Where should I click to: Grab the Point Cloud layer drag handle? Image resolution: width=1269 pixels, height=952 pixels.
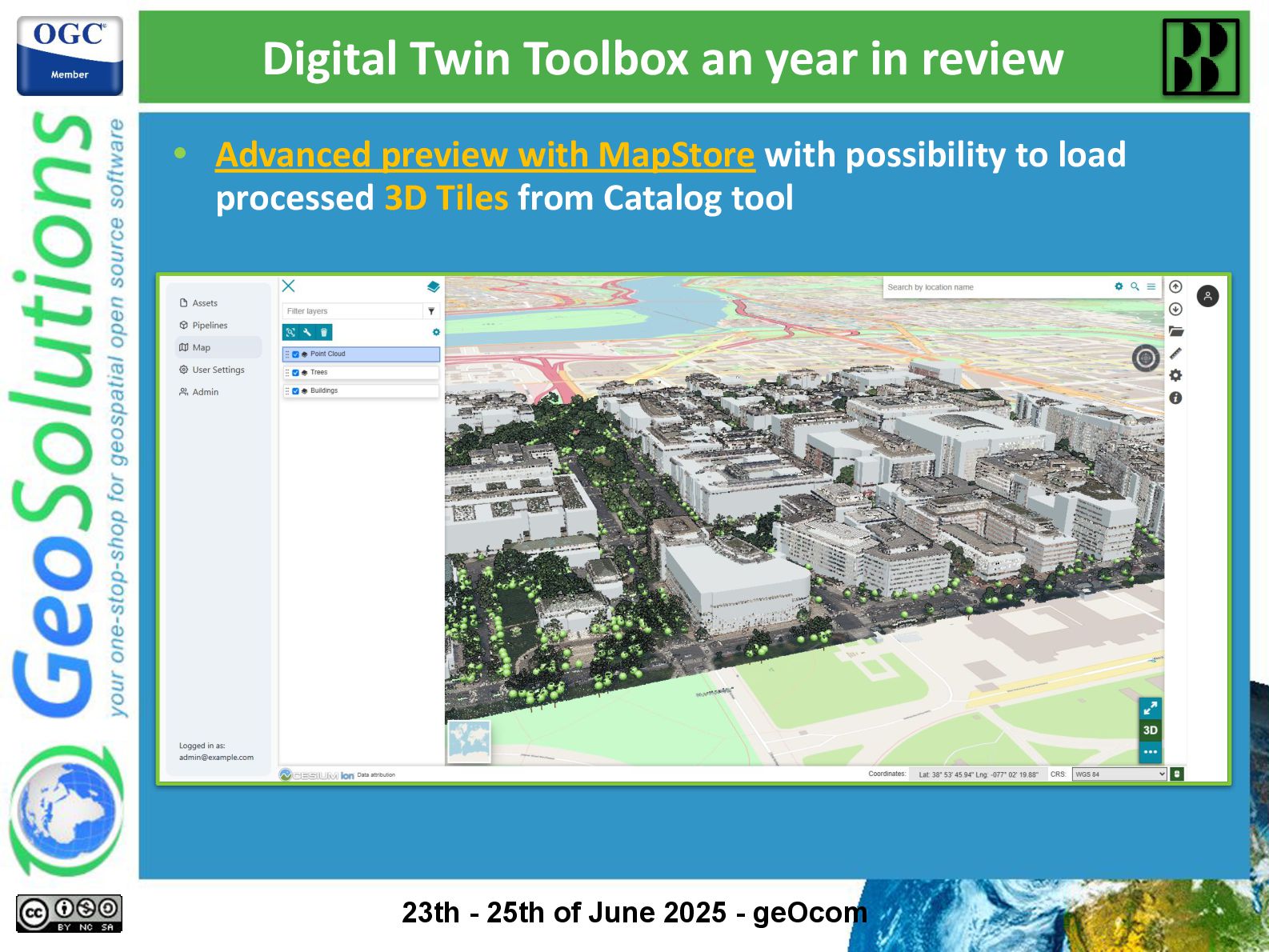click(x=287, y=354)
